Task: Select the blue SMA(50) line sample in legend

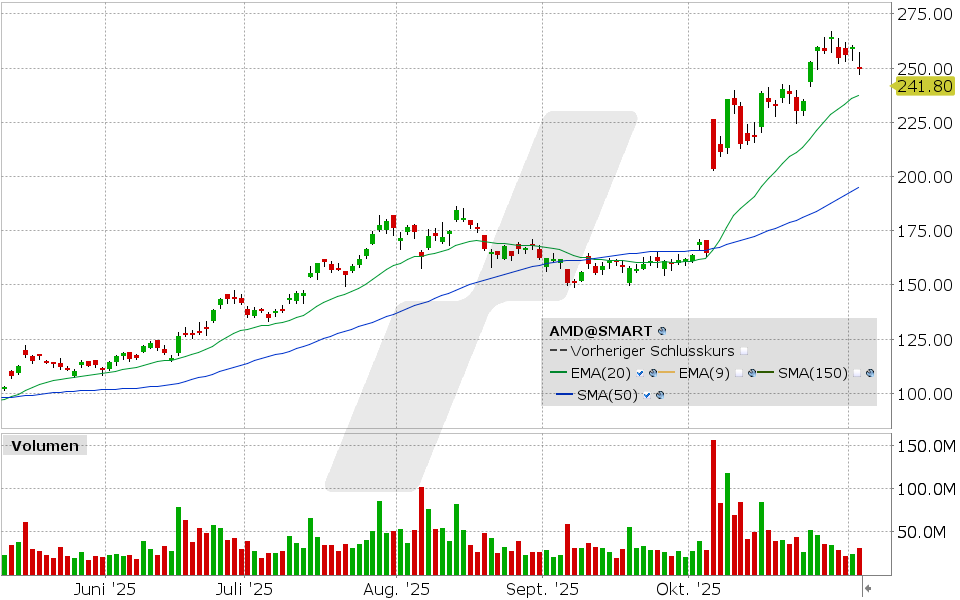Action: [566, 394]
